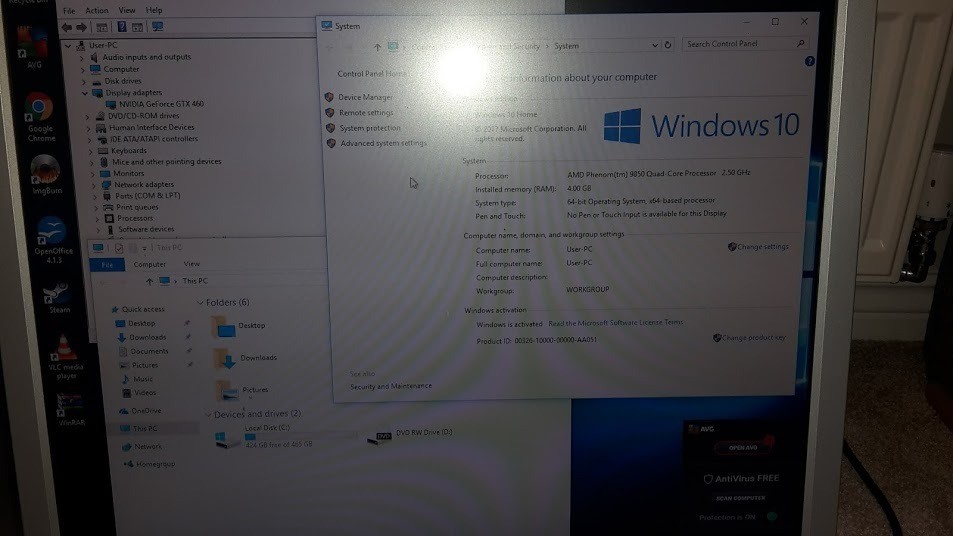Image resolution: width=953 pixels, height=536 pixels.
Task: Click Help icon in Device Manager toolbar
Action: [x=122, y=27]
